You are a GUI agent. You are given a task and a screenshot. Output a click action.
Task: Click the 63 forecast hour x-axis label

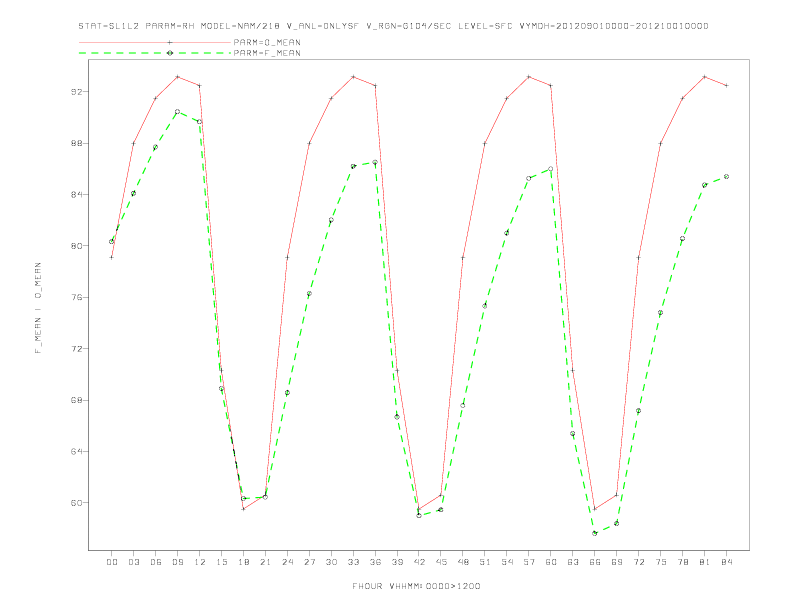573,562
